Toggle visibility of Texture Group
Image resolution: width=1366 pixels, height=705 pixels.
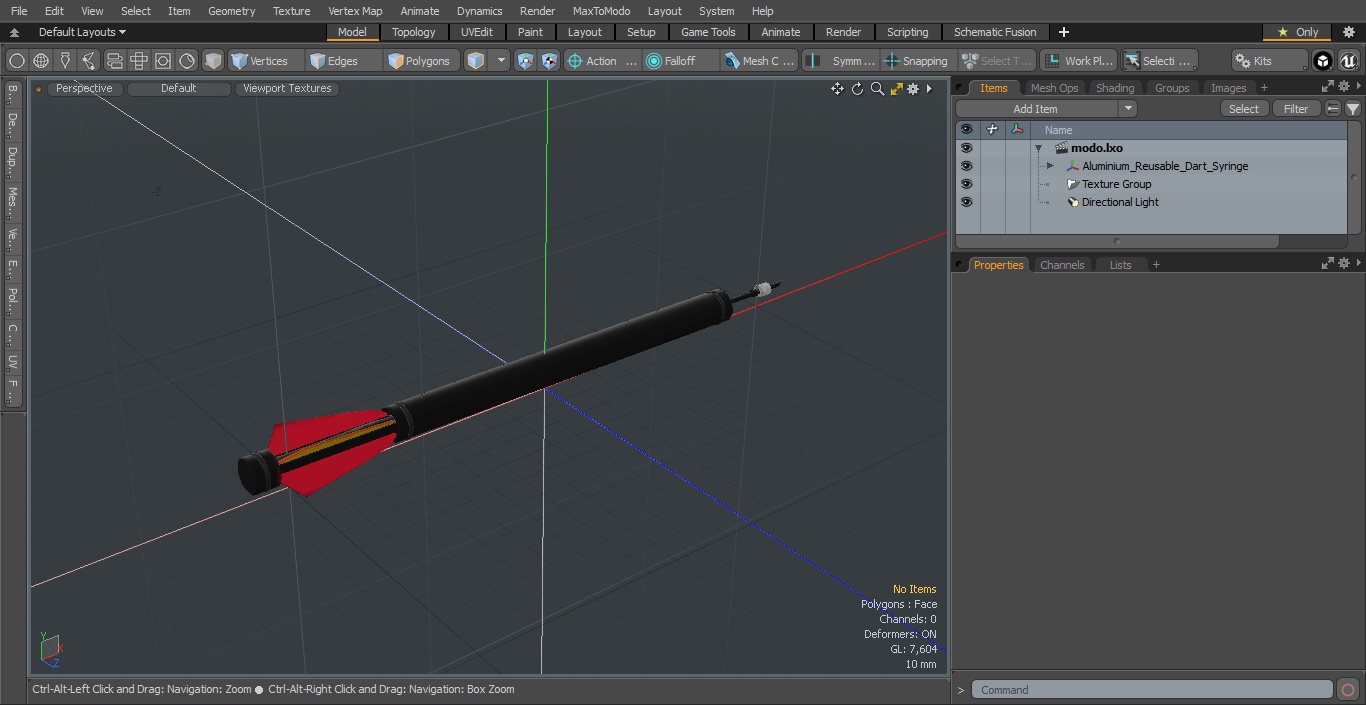click(966, 184)
